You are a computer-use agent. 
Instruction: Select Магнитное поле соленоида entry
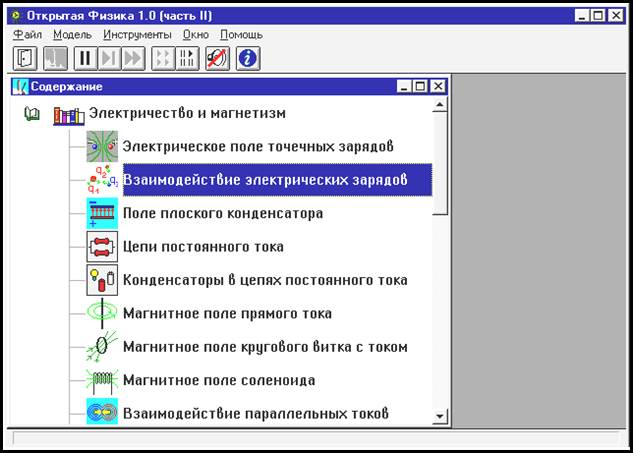point(218,380)
